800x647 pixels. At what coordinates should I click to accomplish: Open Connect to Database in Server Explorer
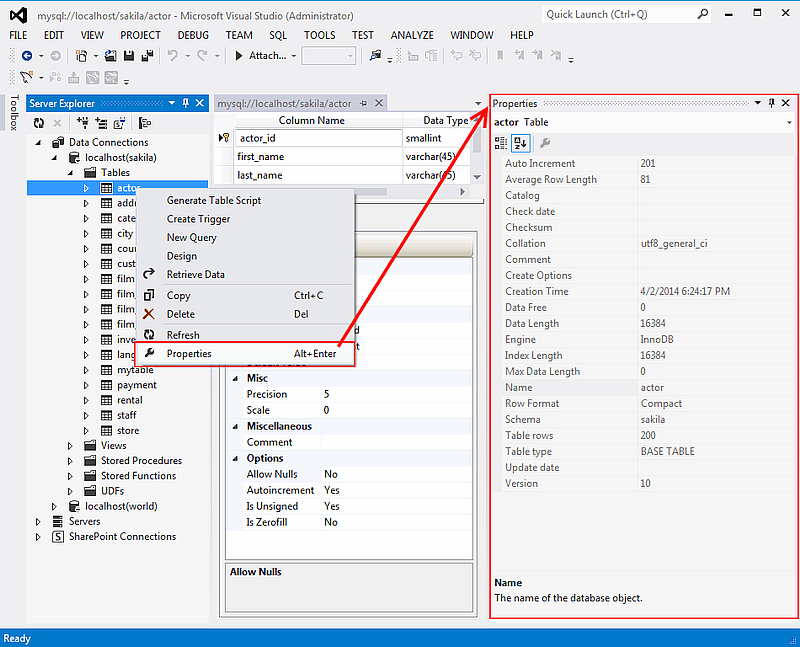pyautogui.click(x=84, y=121)
